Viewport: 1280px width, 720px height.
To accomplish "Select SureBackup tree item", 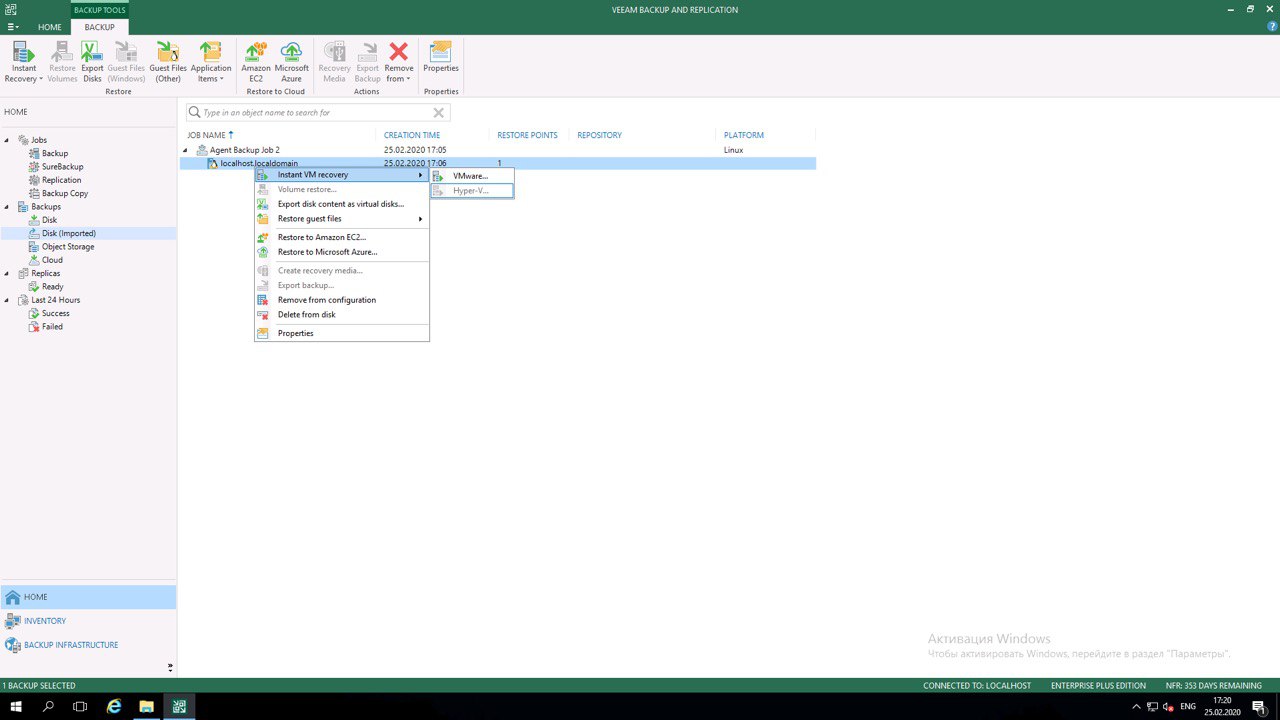I will point(62,167).
